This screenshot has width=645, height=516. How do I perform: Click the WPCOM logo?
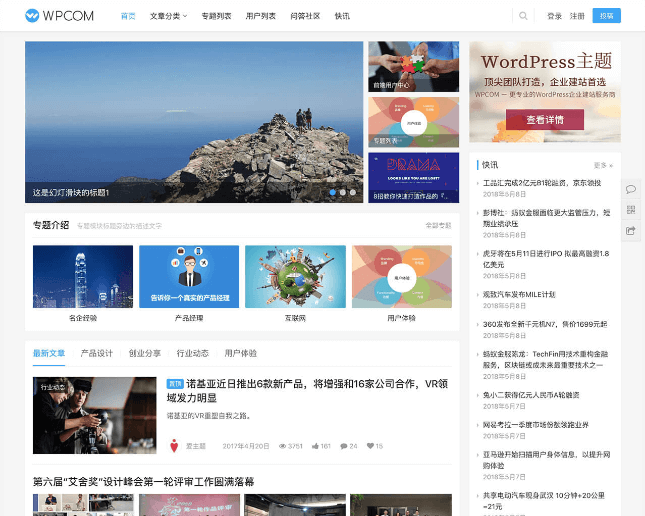59,16
